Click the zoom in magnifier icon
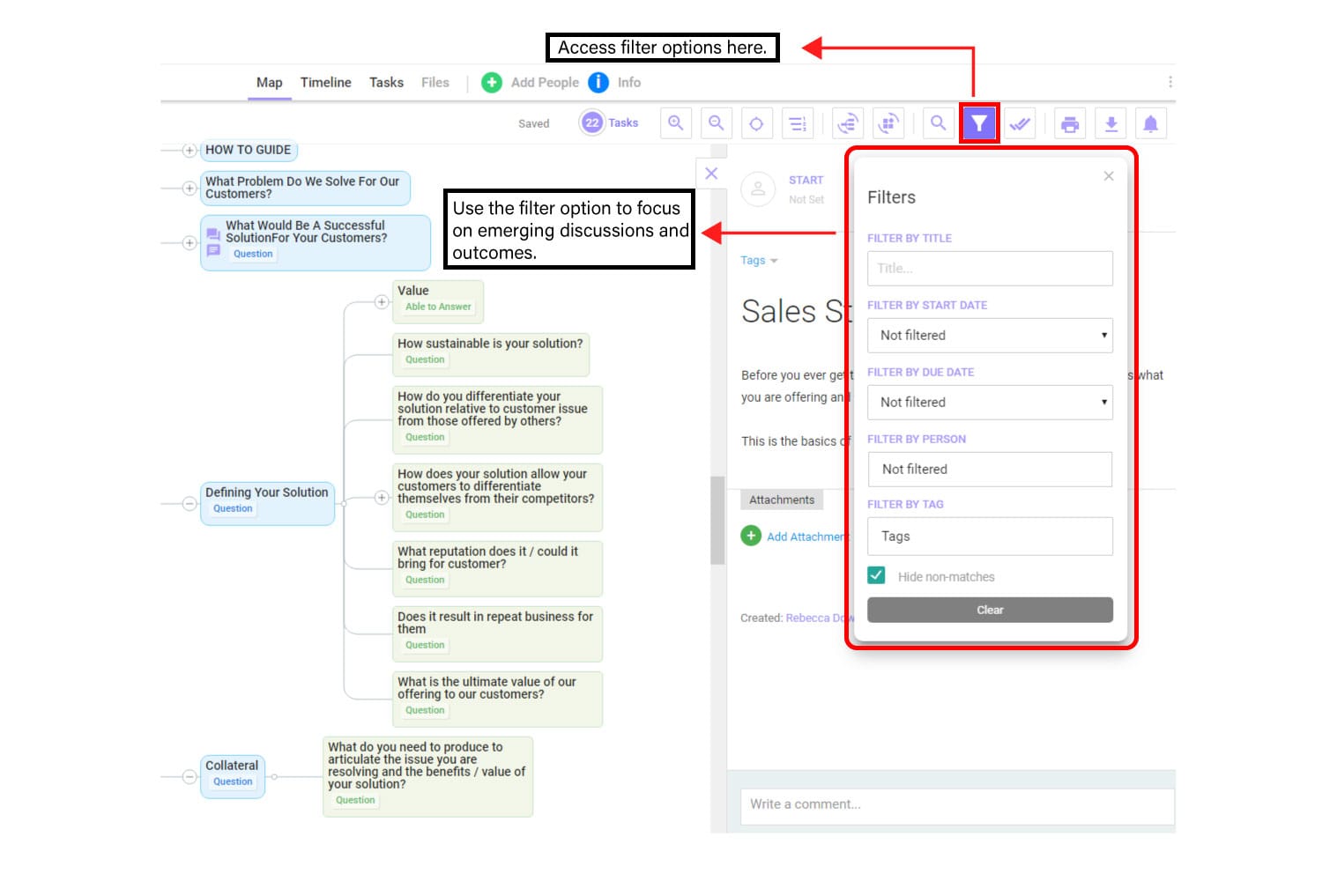 [x=676, y=122]
